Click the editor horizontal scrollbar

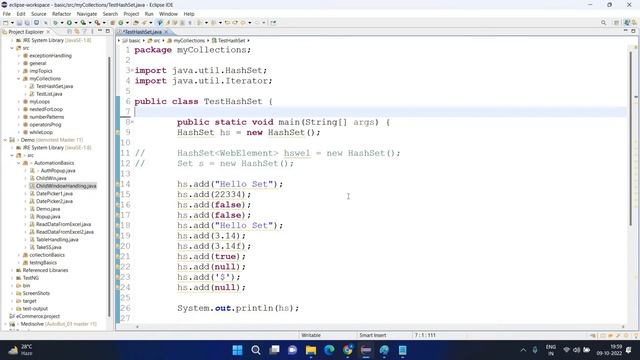point(380,327)
